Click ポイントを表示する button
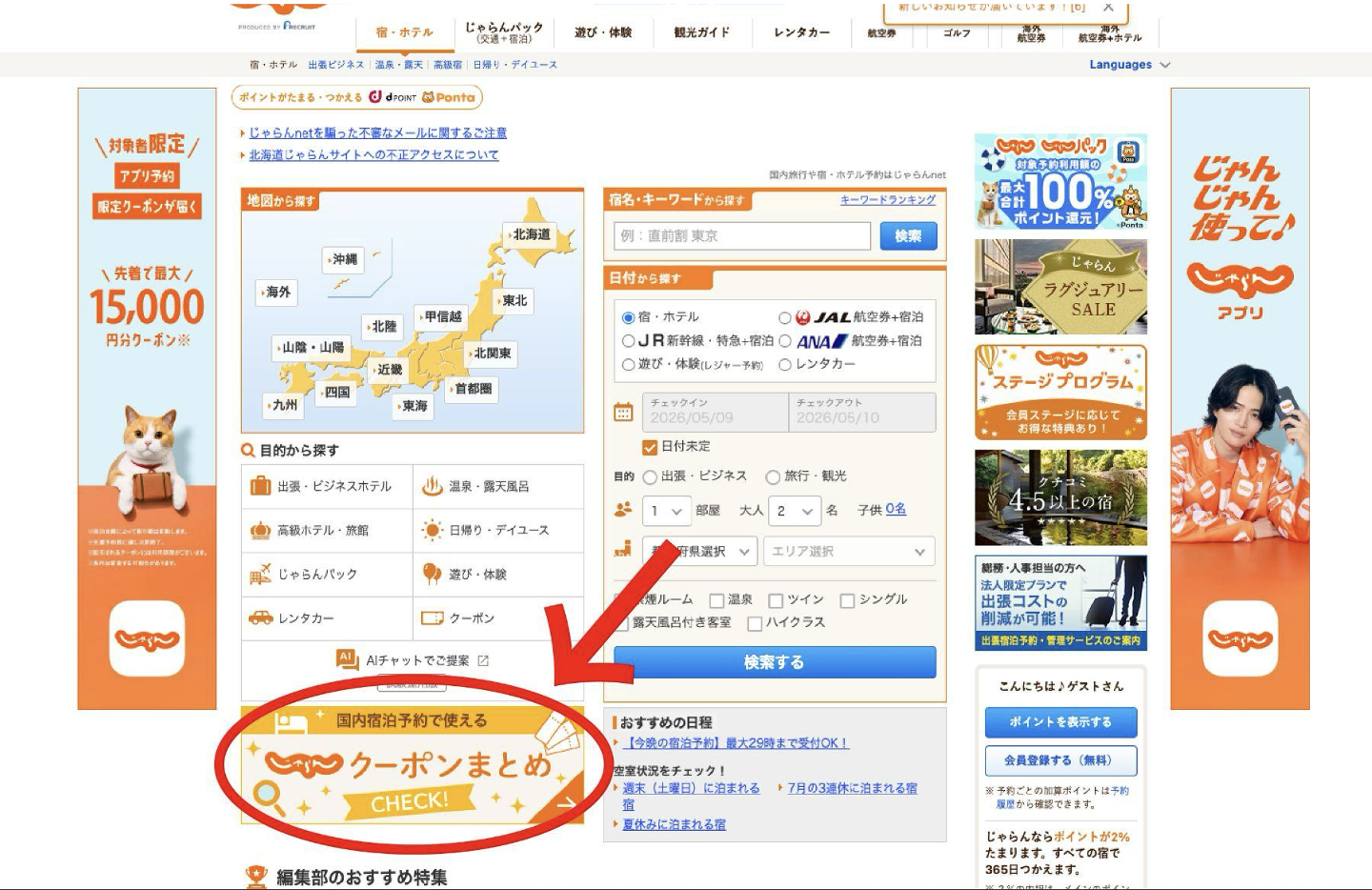1372x890 pixels. (x=1060, y=722)
